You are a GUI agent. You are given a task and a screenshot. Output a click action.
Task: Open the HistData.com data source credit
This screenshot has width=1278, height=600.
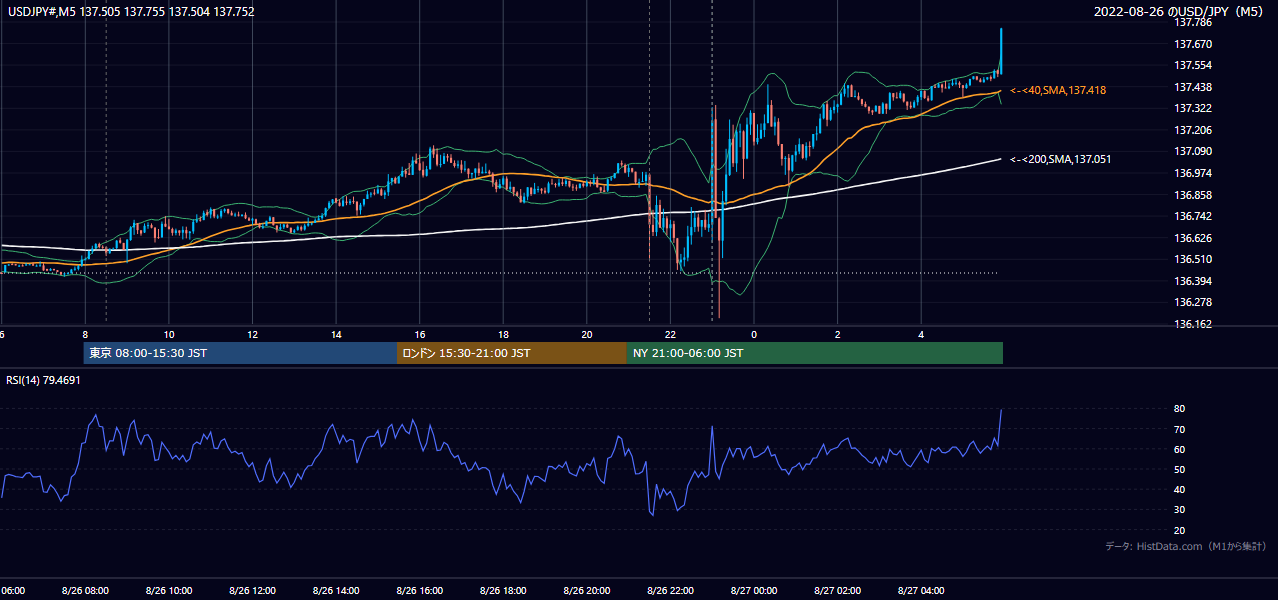point(1185,546)
